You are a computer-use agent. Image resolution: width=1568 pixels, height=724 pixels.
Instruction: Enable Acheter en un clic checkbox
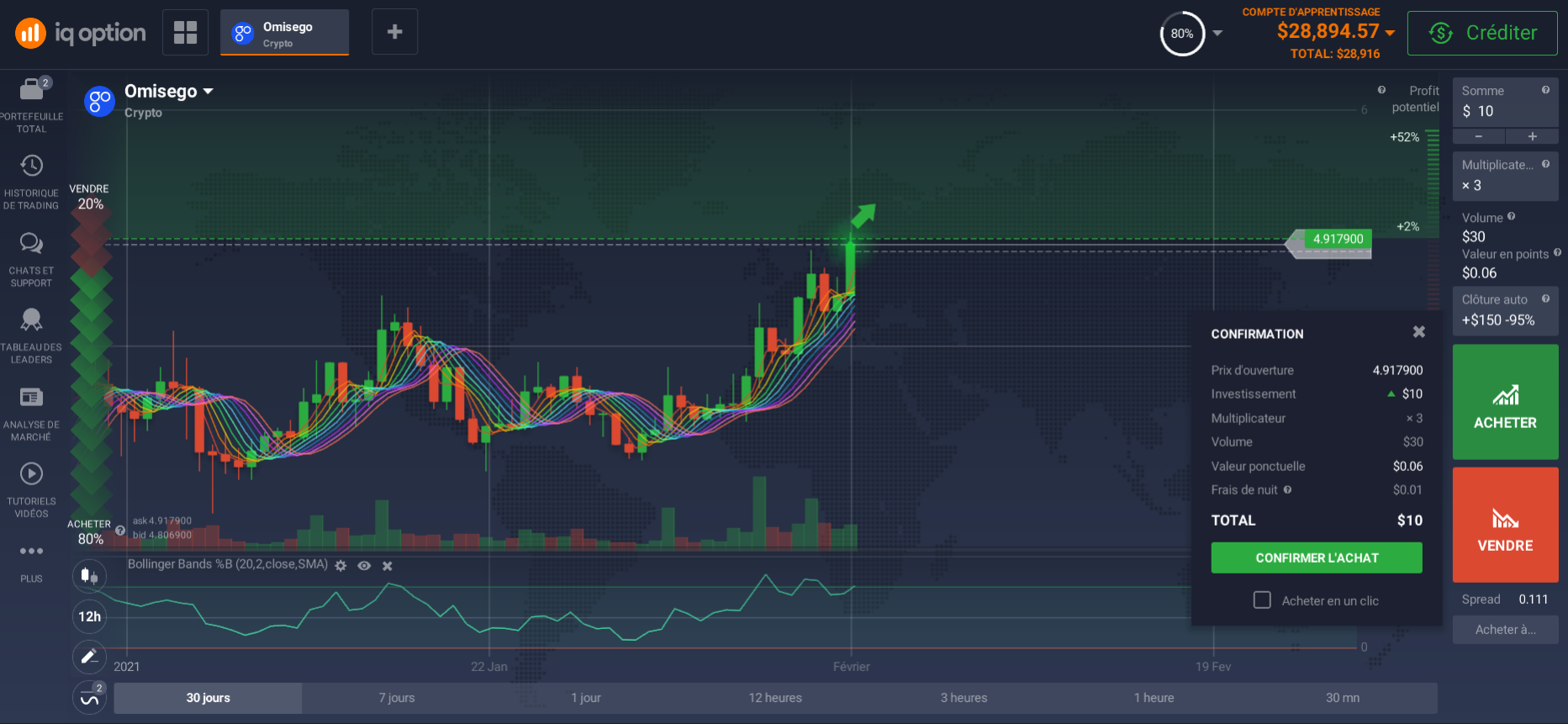click(x=1262, y=600)
